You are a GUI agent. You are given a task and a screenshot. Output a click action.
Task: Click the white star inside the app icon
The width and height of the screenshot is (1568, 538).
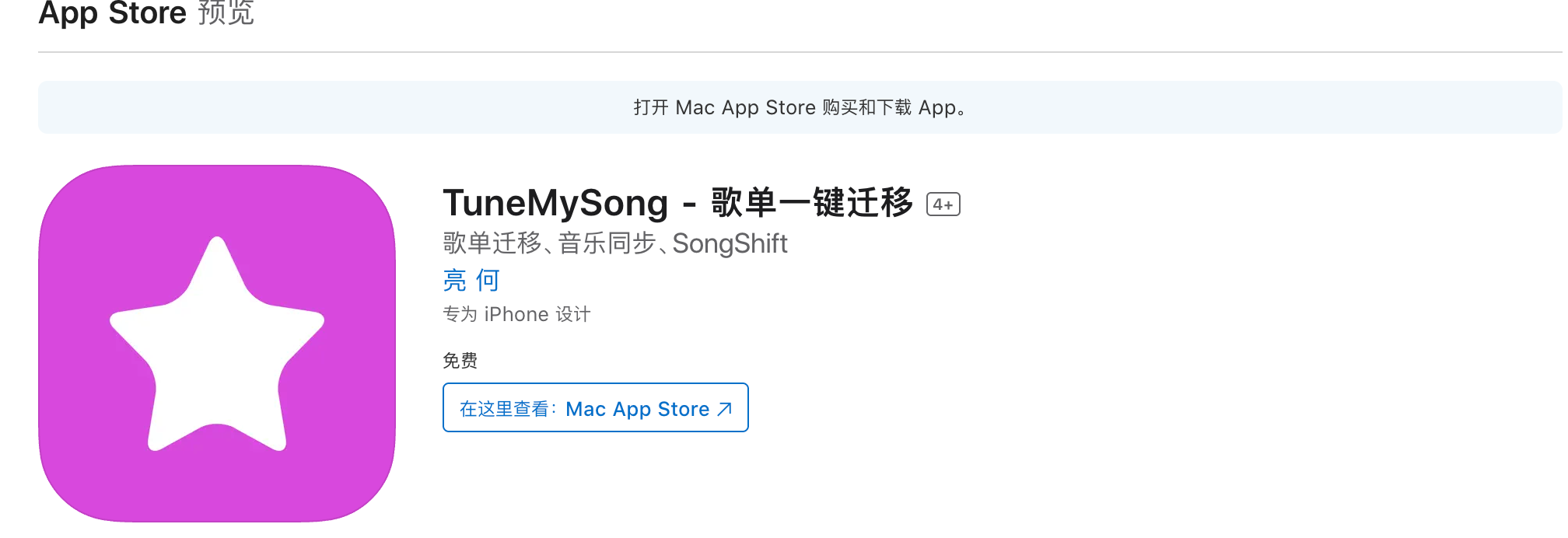click(217, 345)
